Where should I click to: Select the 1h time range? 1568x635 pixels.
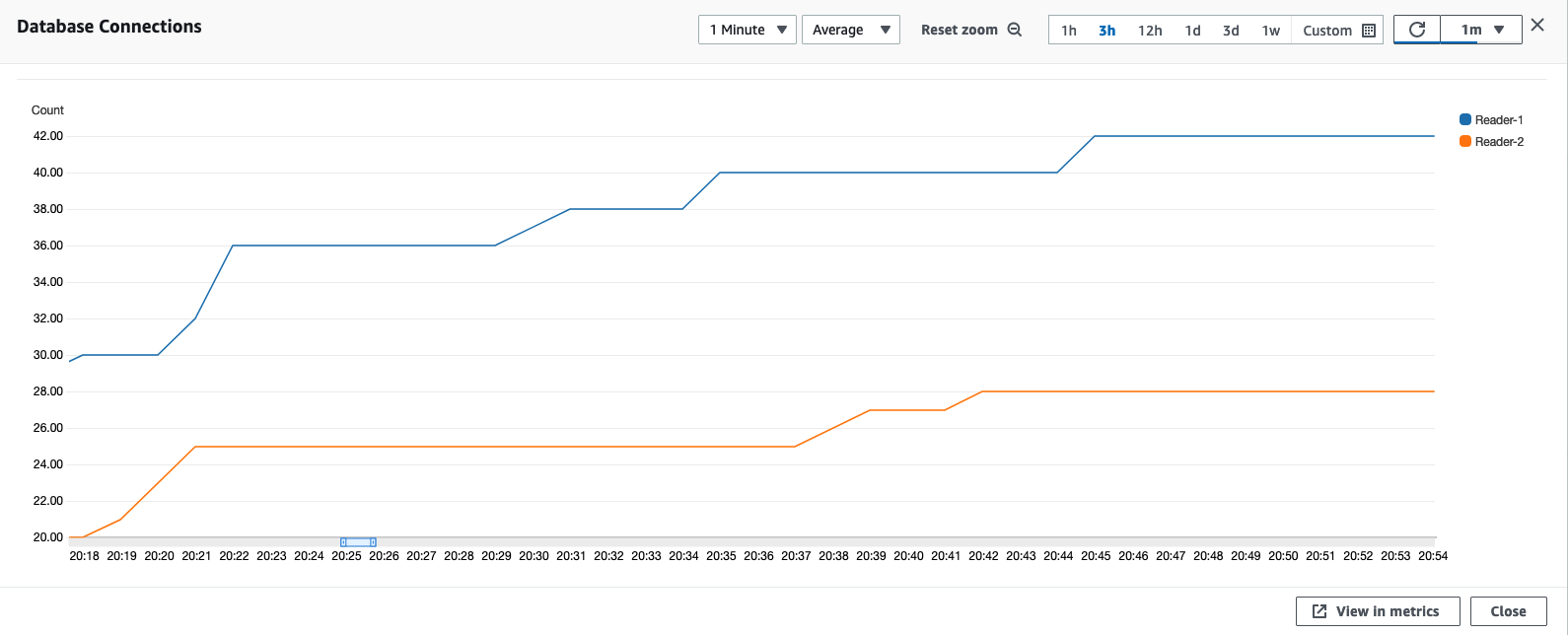click(x=1069, y=31)
